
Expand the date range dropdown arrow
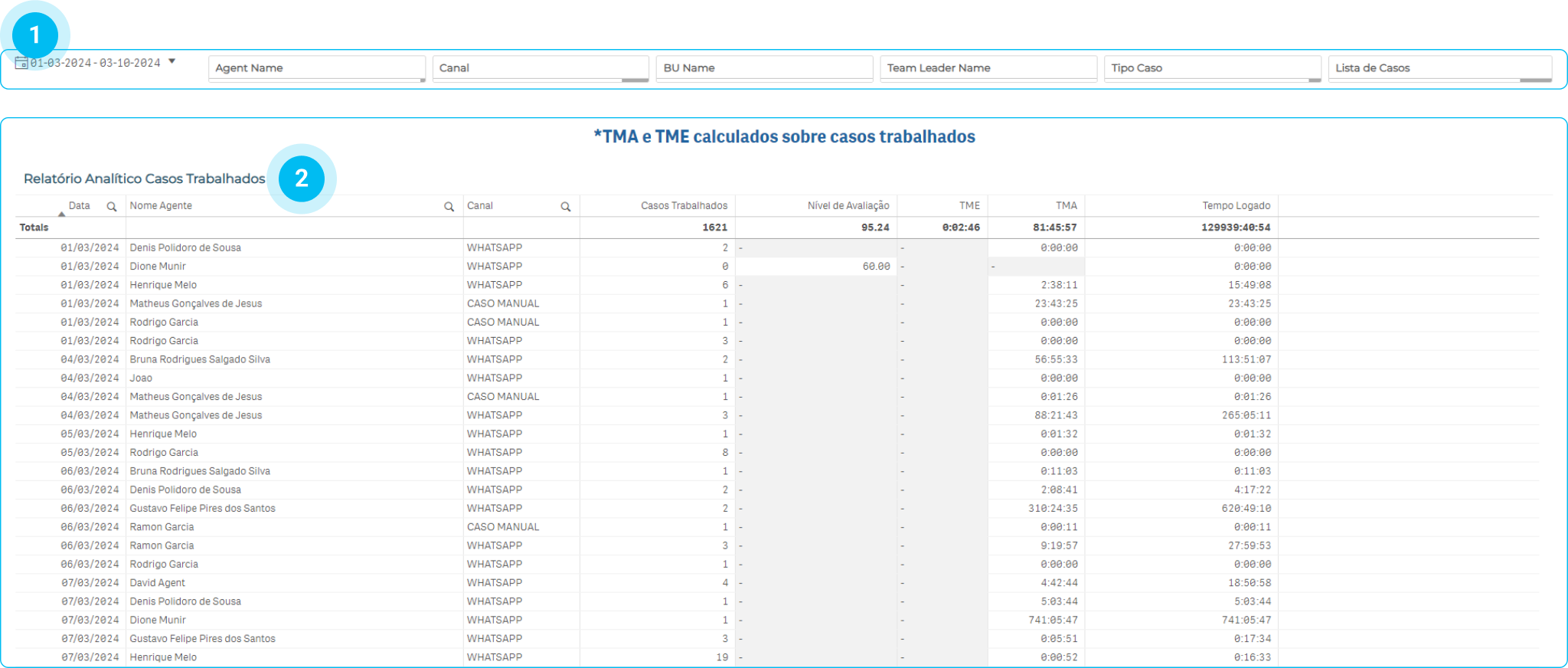(x=172, y=61)
